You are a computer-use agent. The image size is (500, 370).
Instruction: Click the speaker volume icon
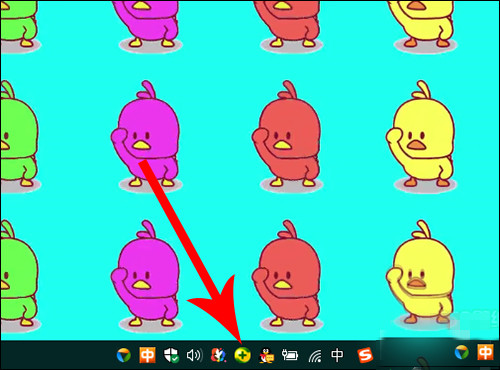pyautogui.click(x=194, y=356)
